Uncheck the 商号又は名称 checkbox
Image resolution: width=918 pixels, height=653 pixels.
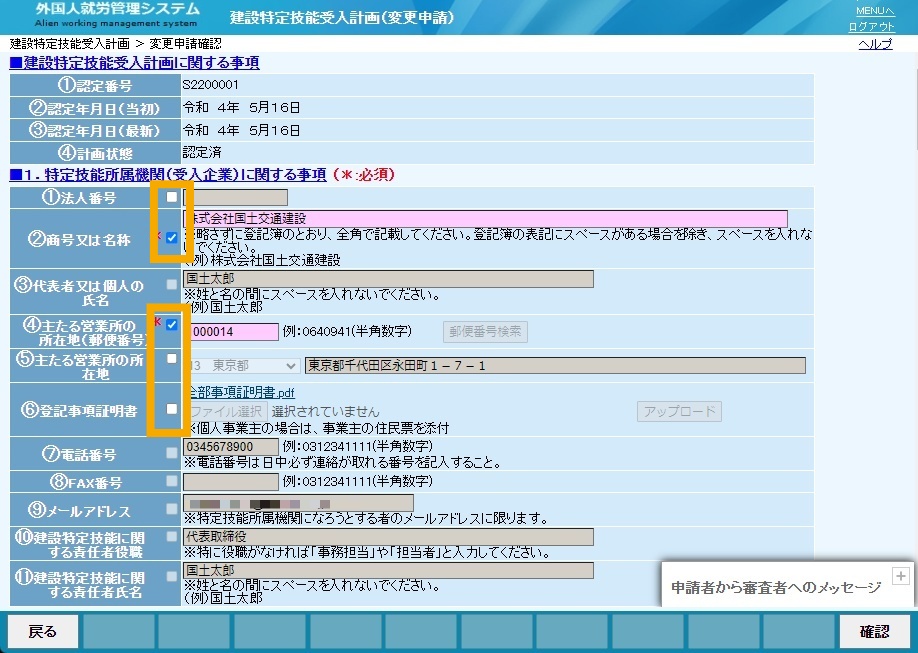(172, 238)
